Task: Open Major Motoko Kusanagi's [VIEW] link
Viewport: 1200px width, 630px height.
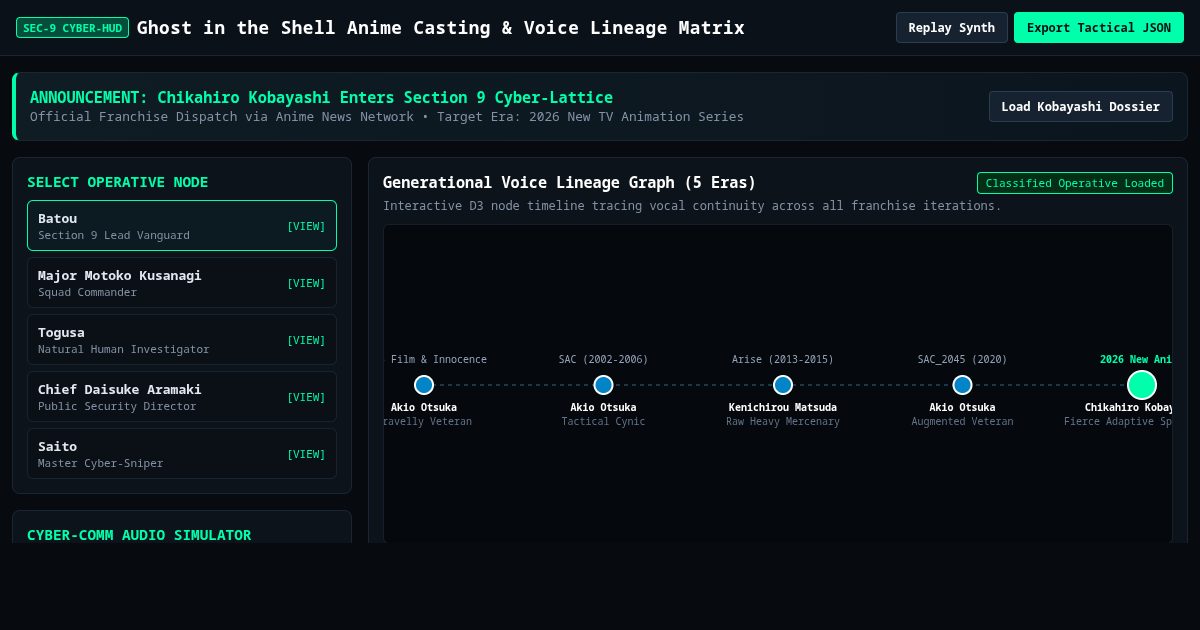Action: coord(306,283)
